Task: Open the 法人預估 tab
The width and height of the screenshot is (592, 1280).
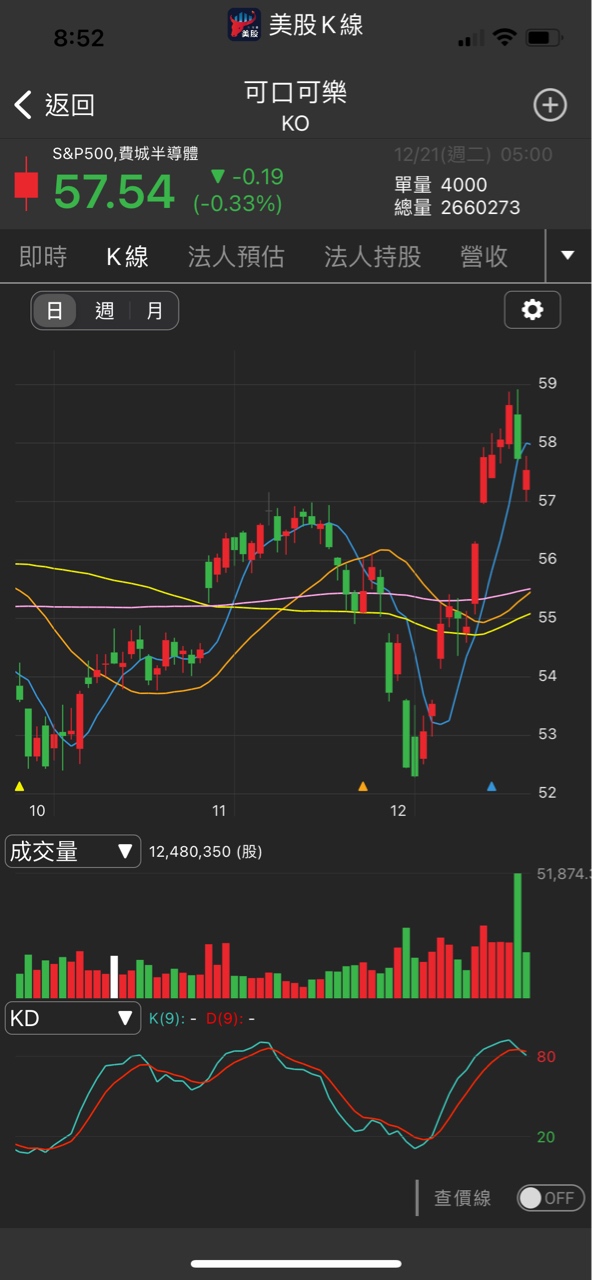Action: 236,257
